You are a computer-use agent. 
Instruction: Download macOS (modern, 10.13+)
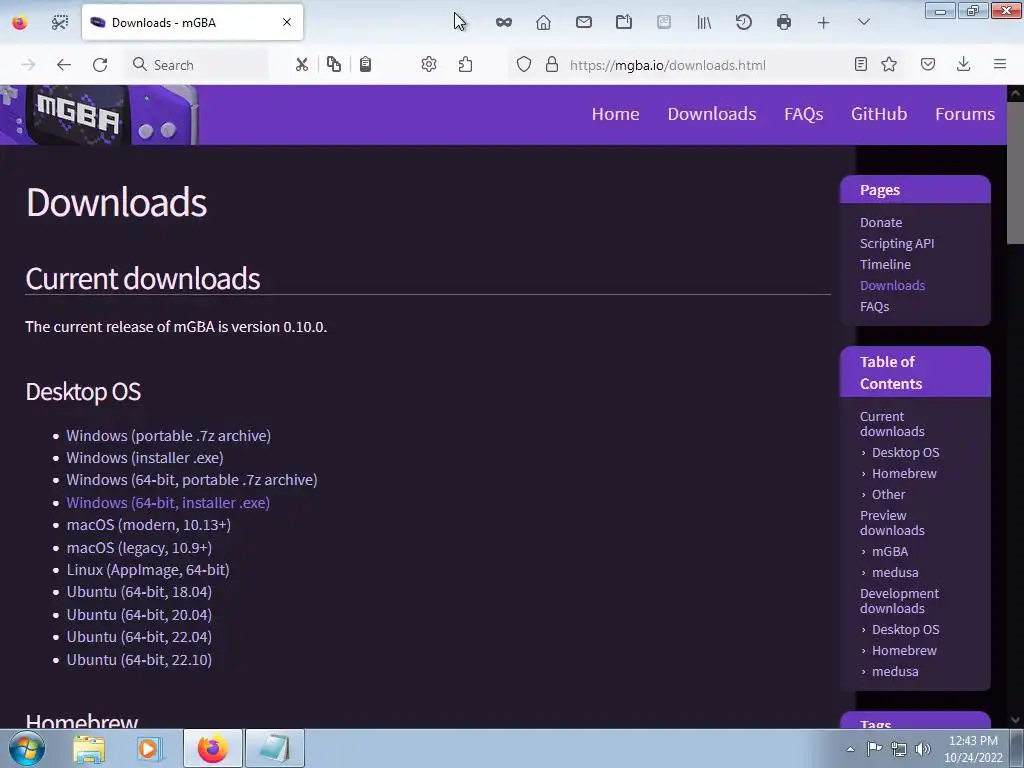click(148, 525)
